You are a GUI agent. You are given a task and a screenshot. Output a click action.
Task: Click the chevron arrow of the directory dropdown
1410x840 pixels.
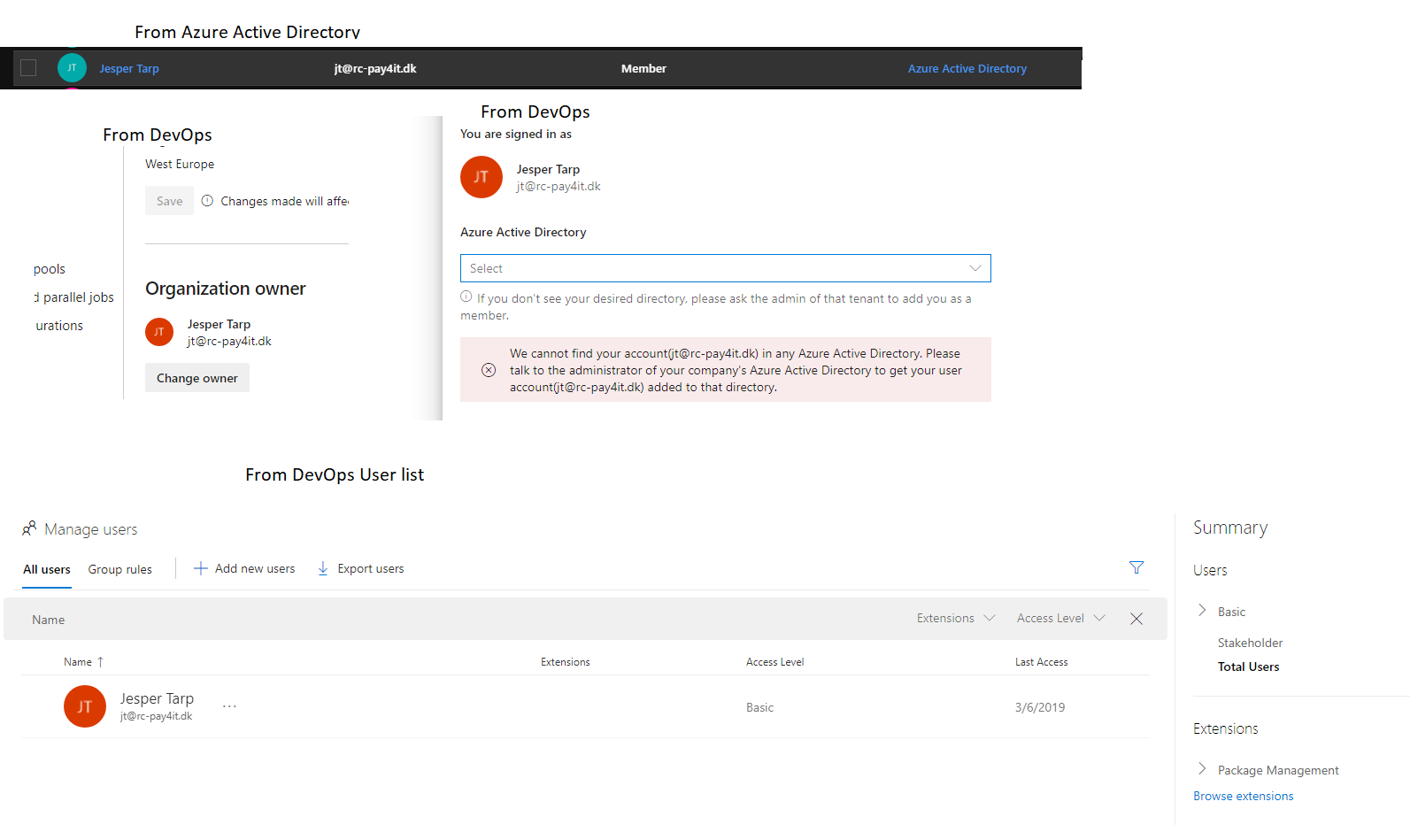(975, 268)
